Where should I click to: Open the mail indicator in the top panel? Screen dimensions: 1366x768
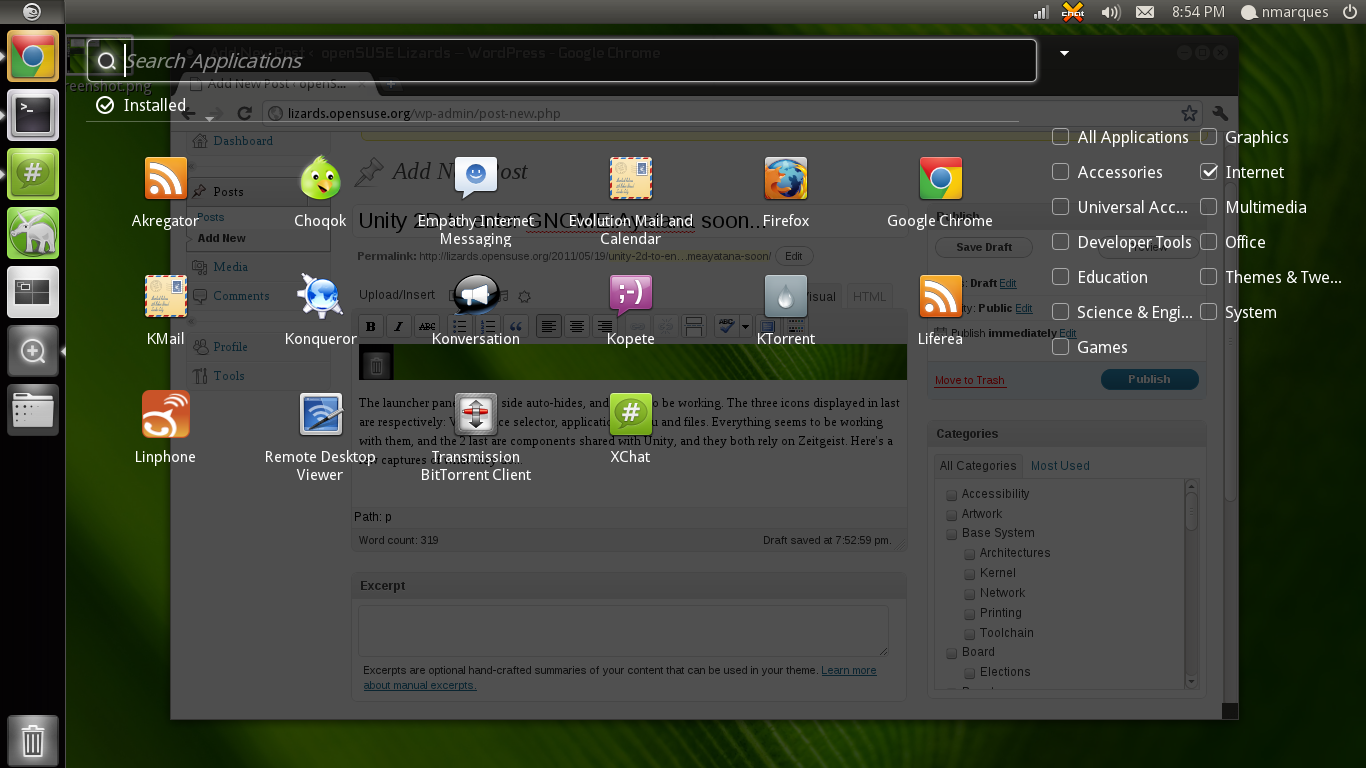pyautogui.click(x=1145, y=12)
